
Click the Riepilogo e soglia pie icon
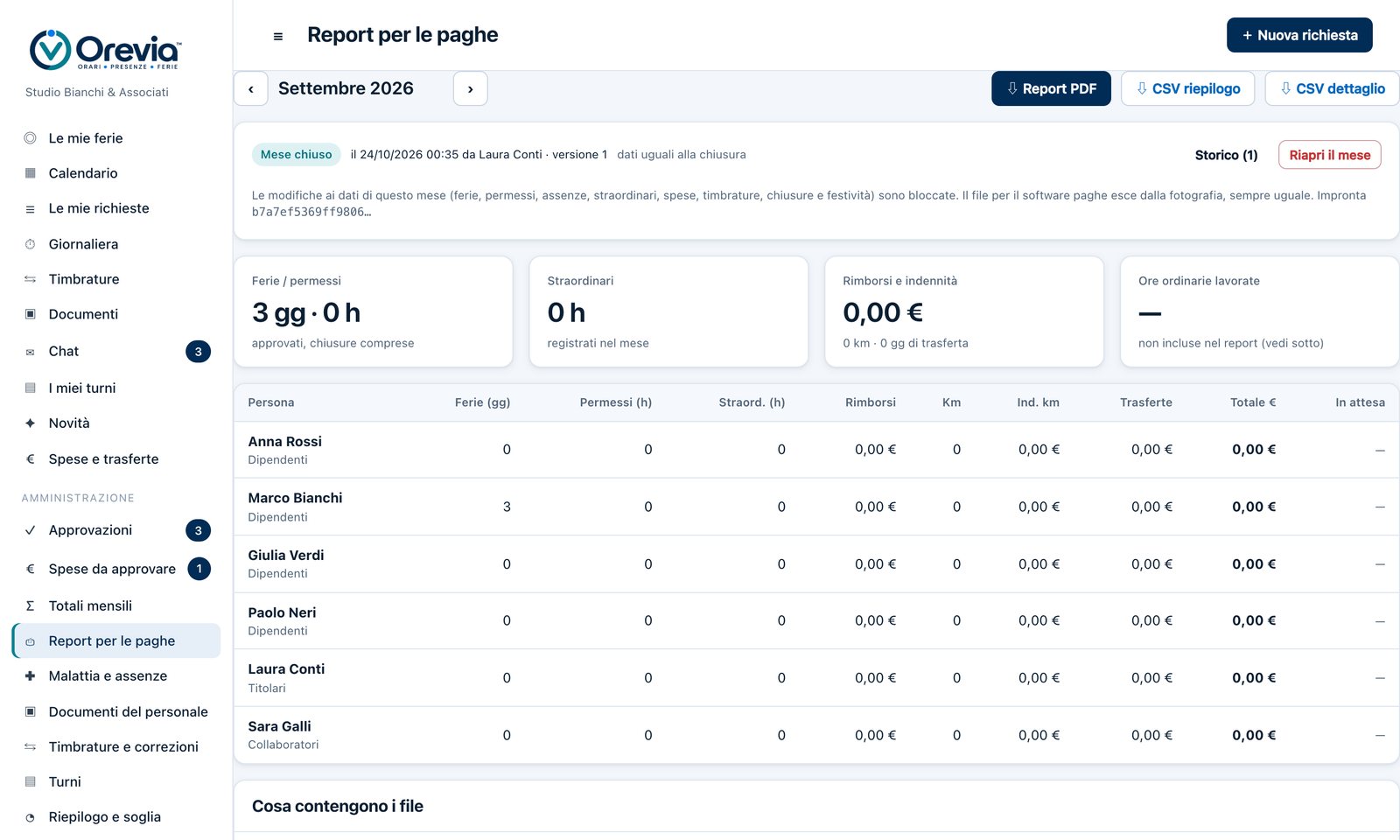tap(30, 817)
